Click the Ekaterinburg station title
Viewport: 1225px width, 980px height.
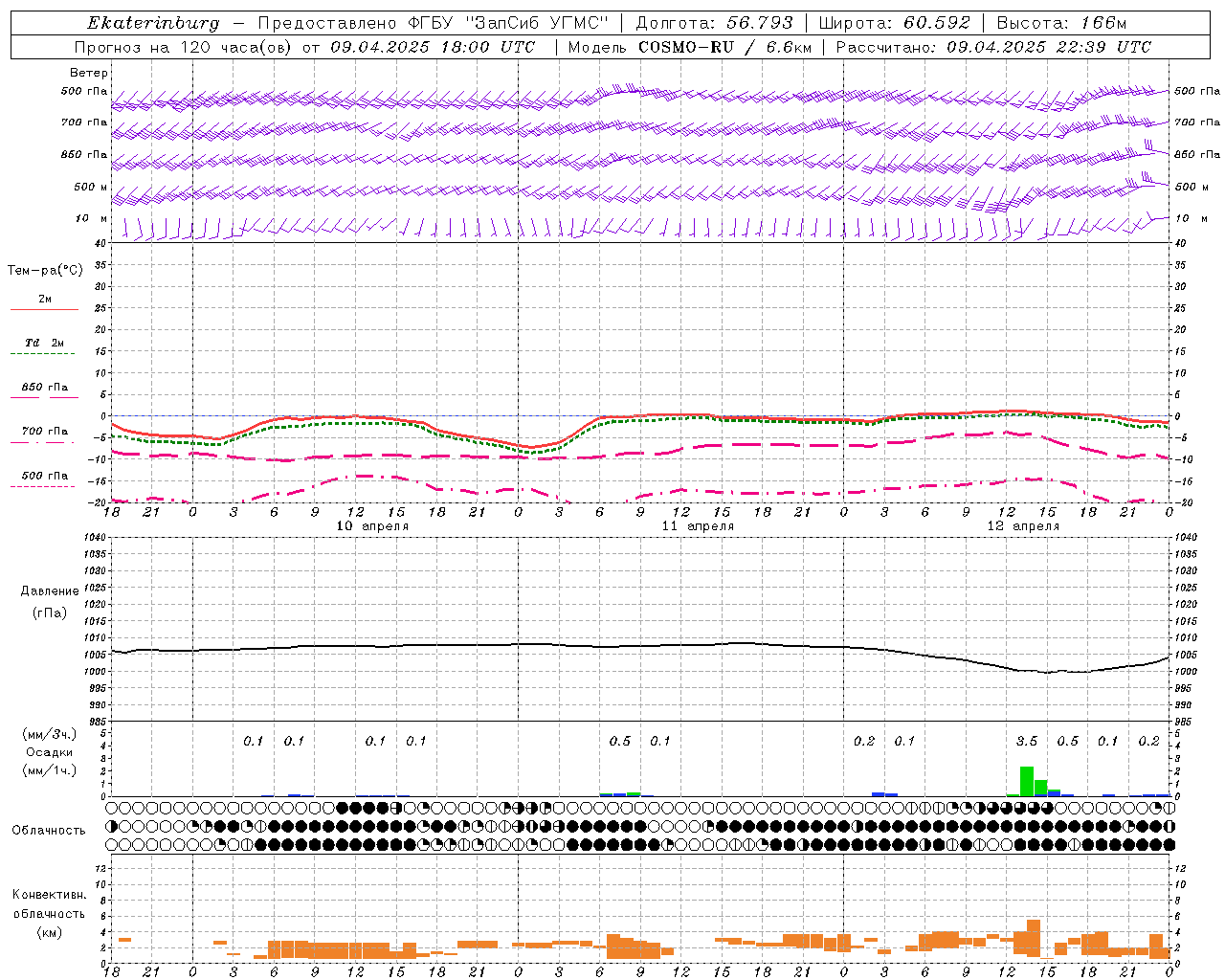point(153,23)
